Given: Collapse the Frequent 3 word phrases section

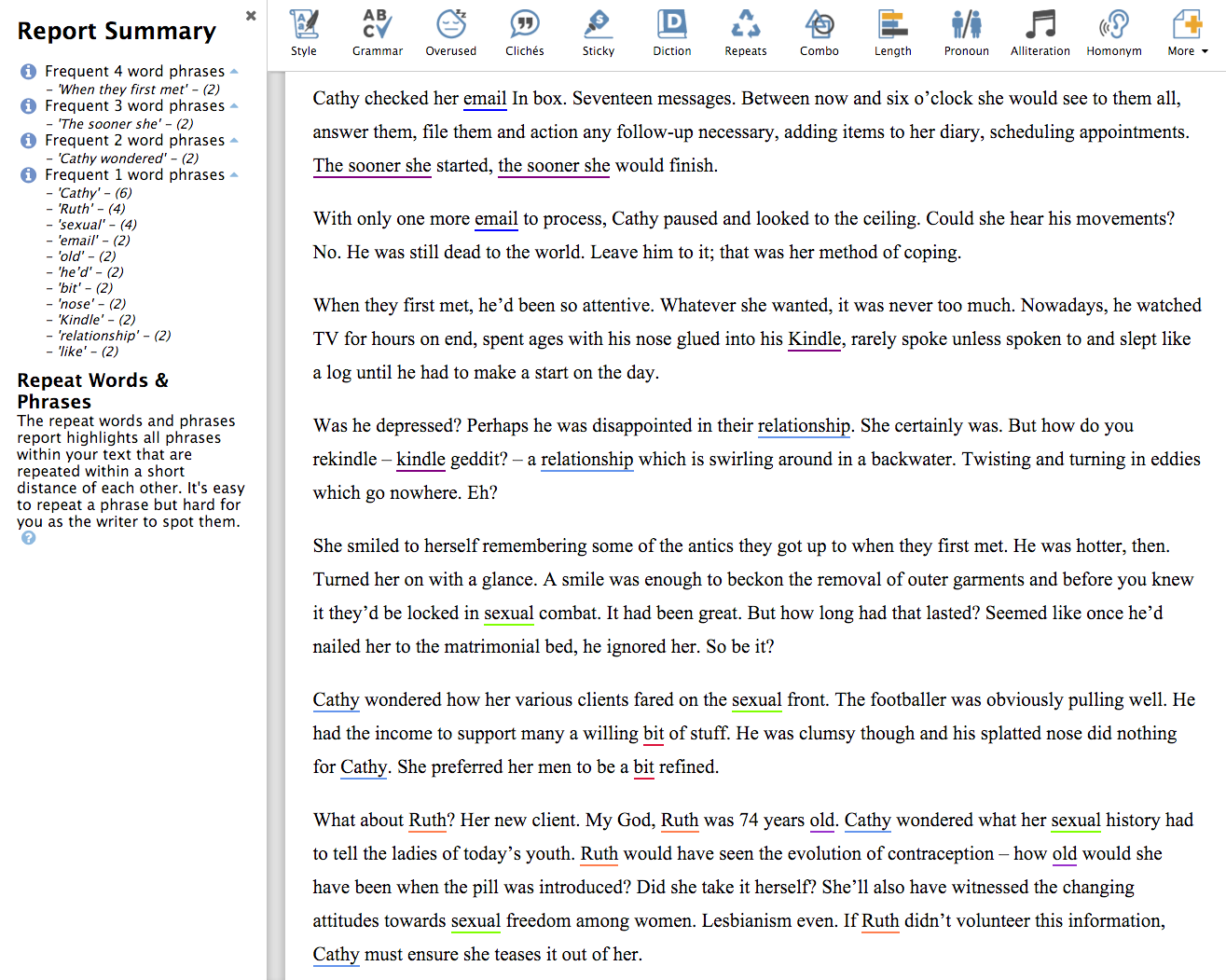Looking at the screenshot, I should (x=234, y=106).
